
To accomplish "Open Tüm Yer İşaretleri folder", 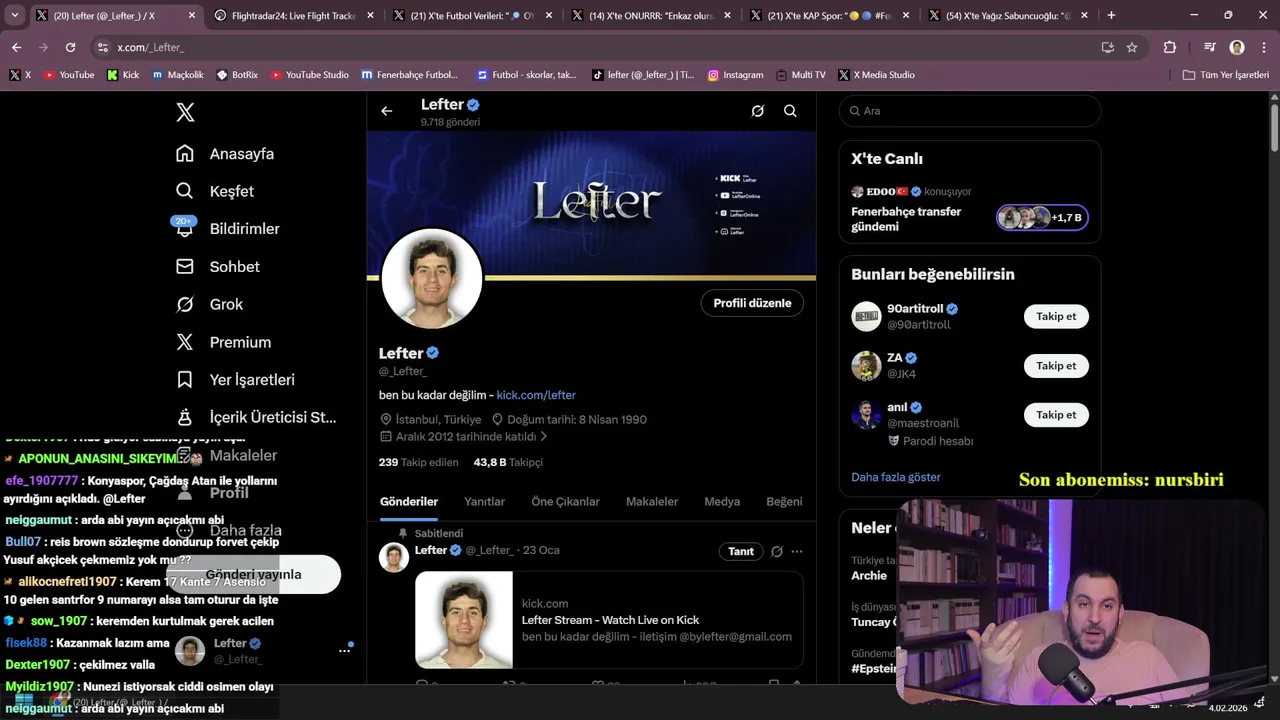I will click(1226, 75).
